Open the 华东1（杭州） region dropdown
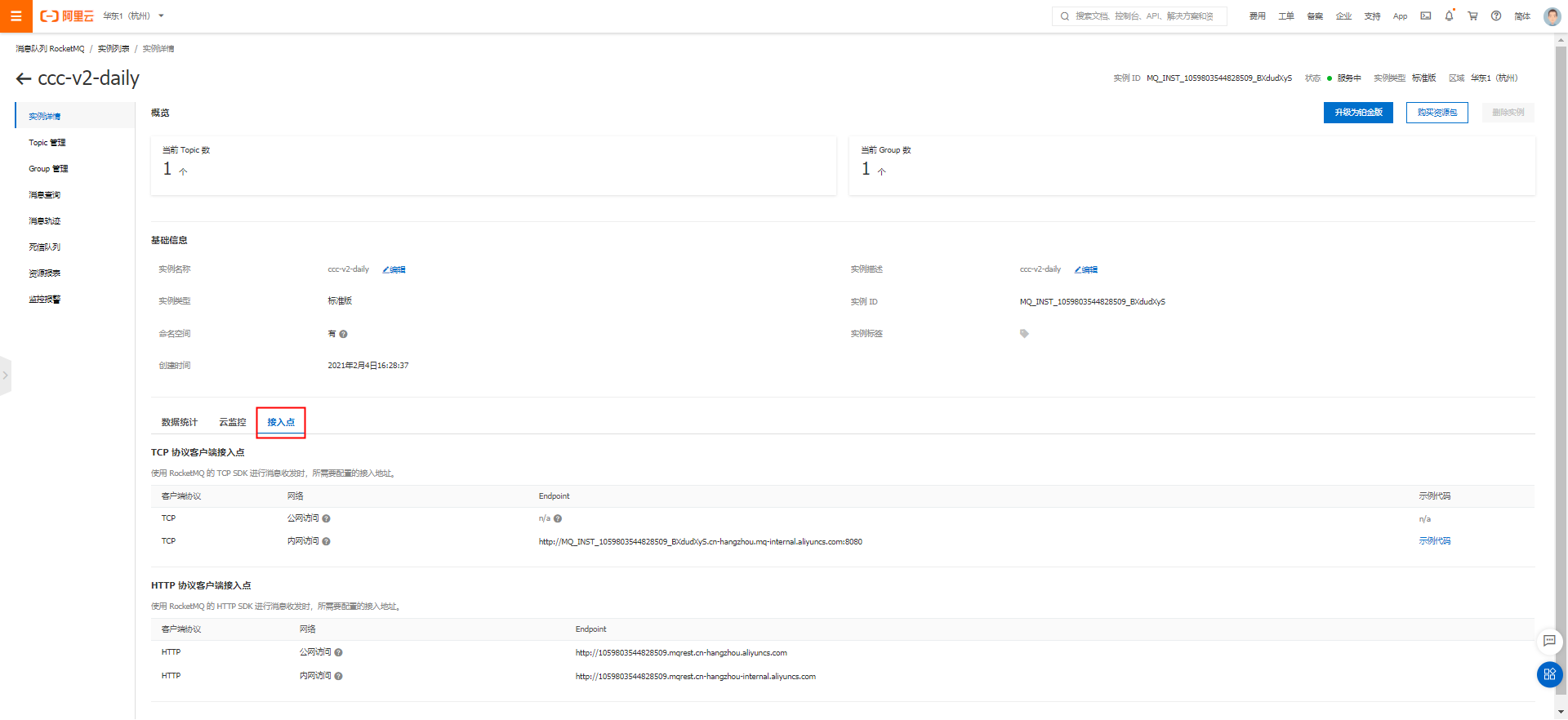1568x720 pixels. pos(133,16)
